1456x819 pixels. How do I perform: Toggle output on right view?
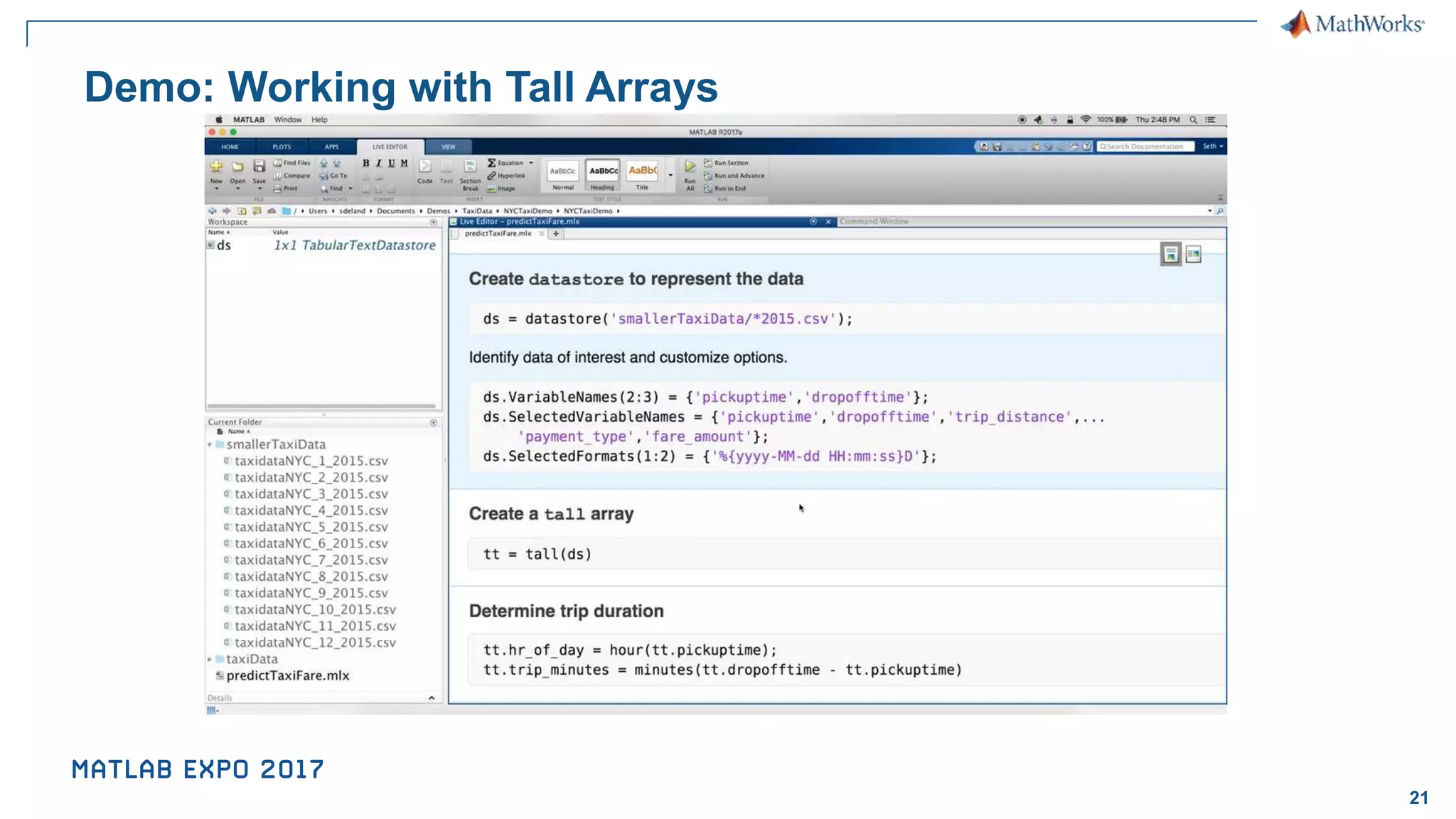[1193, 255]
